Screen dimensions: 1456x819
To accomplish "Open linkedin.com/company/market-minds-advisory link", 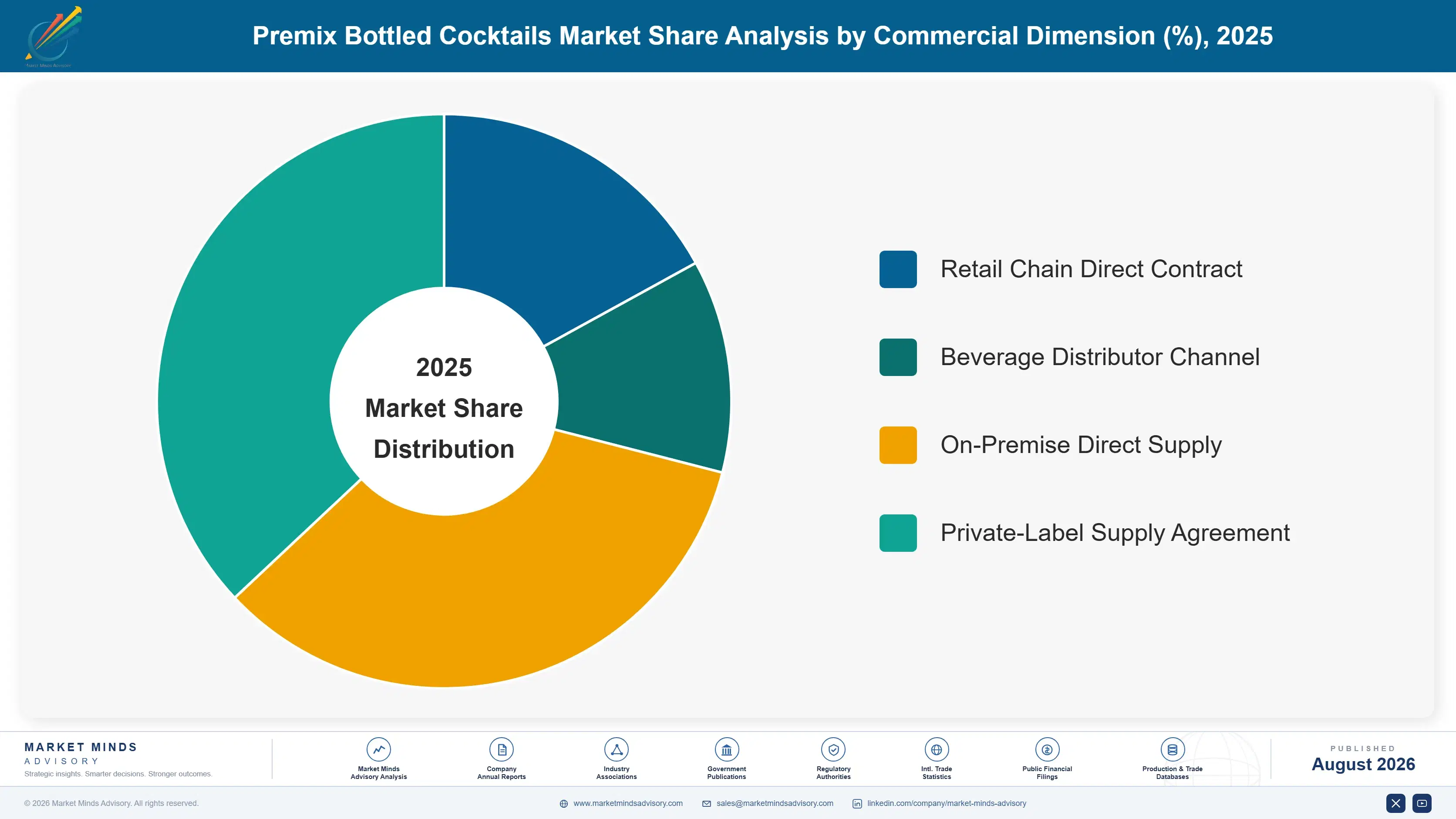I will point(947,803).
